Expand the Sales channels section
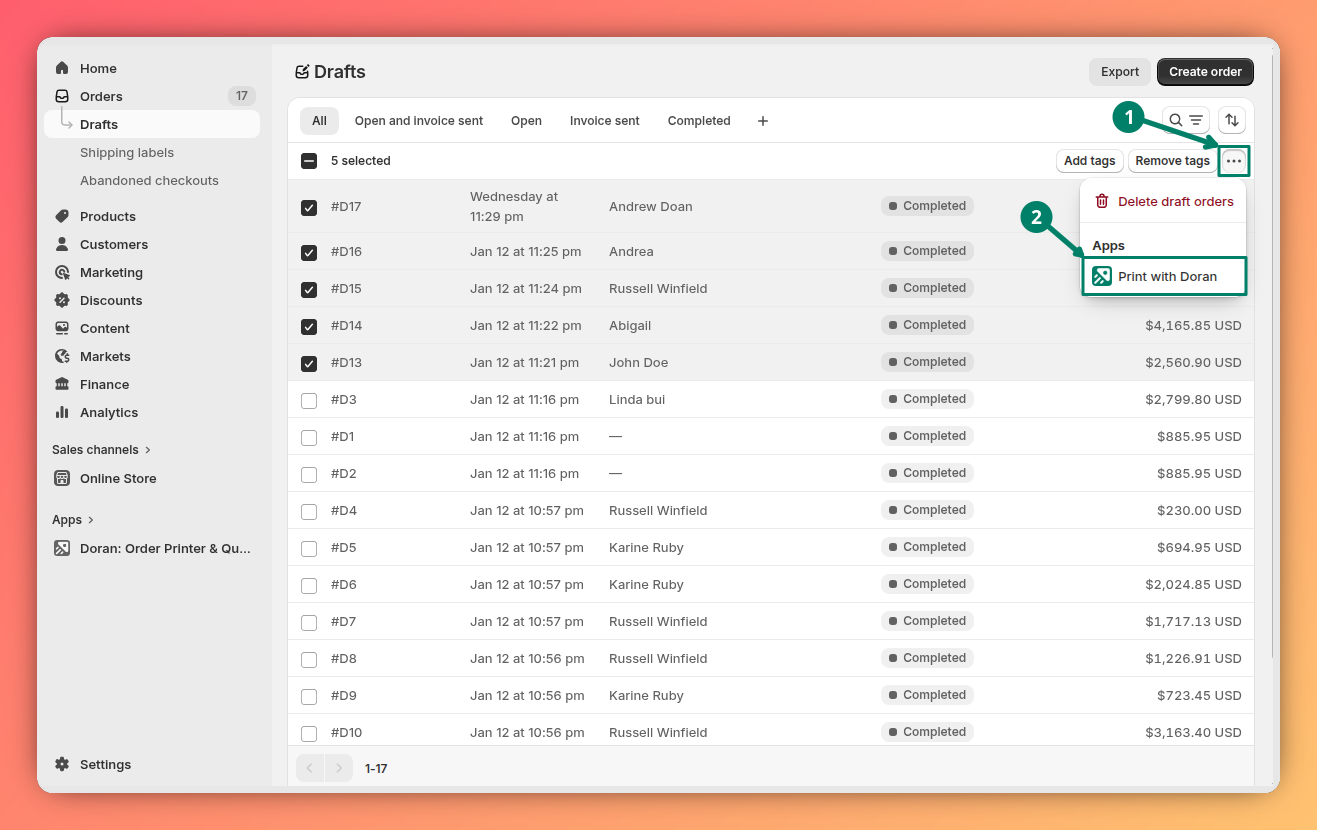Viewport: 1317px width, 830px height. pos(102,450)
